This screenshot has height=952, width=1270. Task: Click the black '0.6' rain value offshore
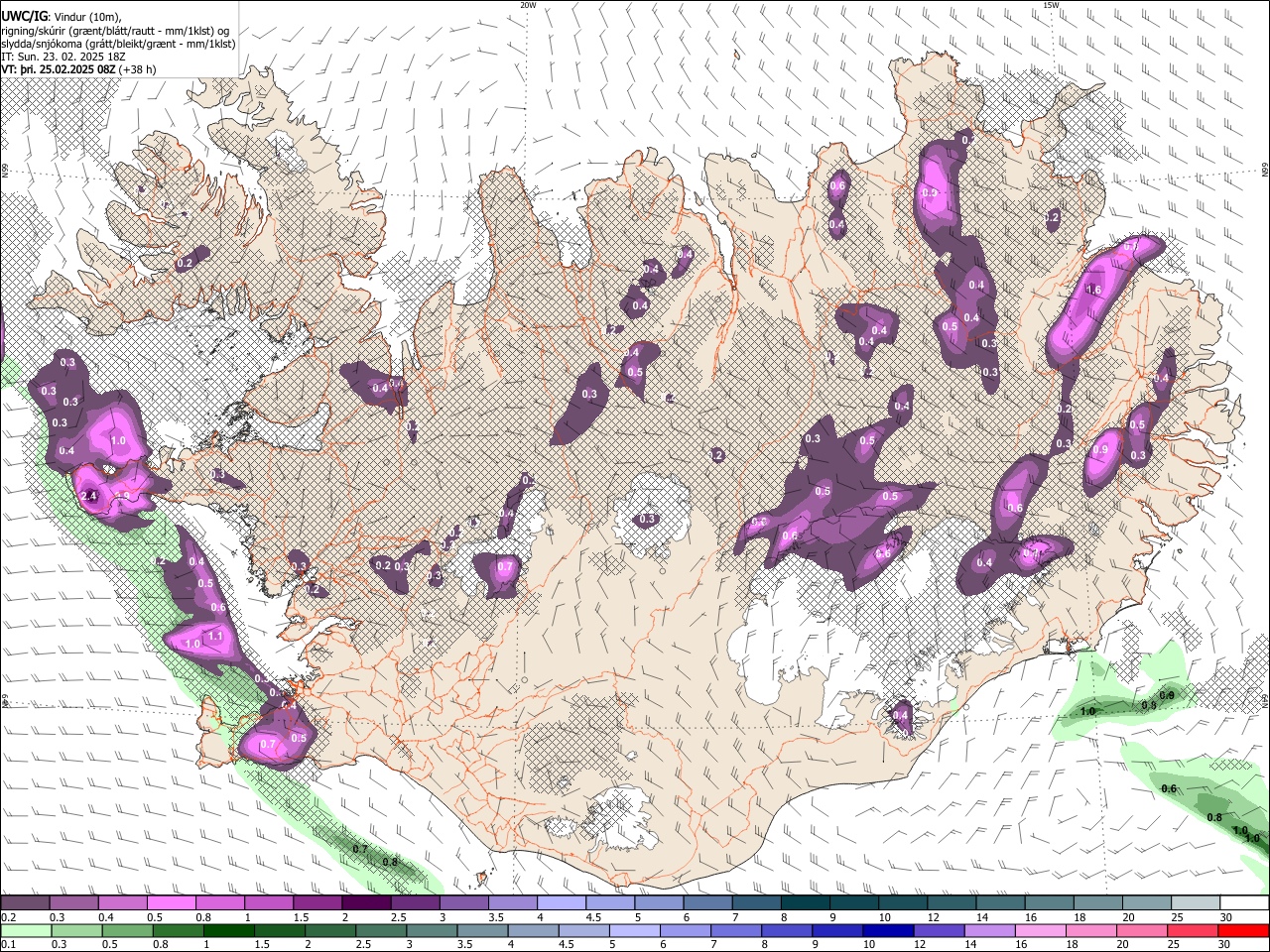point(1169,789)
